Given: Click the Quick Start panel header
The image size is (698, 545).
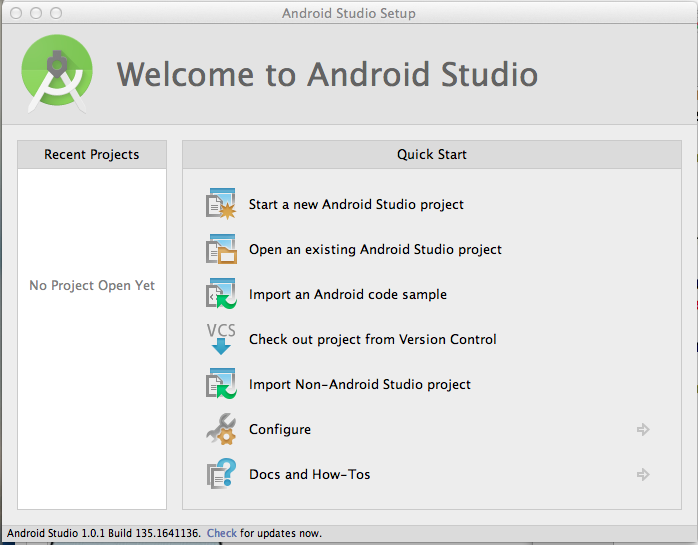Looking at the screenshot, I should click(432, 155).
